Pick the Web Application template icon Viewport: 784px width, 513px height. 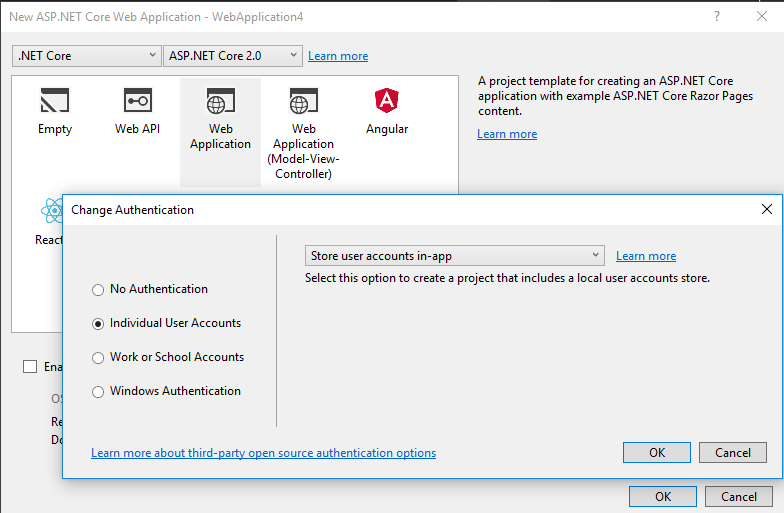[220, 100]
